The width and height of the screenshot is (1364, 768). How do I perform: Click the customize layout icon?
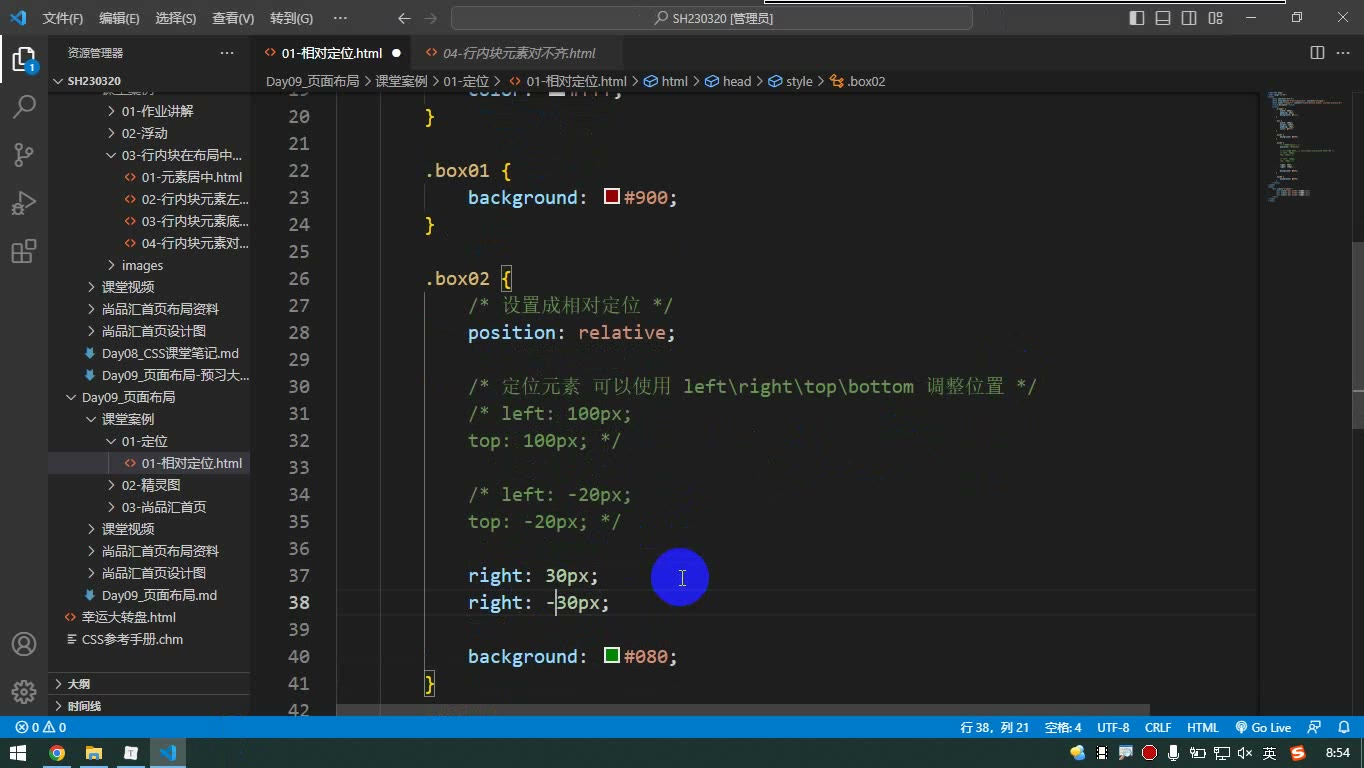[1215, 18]
